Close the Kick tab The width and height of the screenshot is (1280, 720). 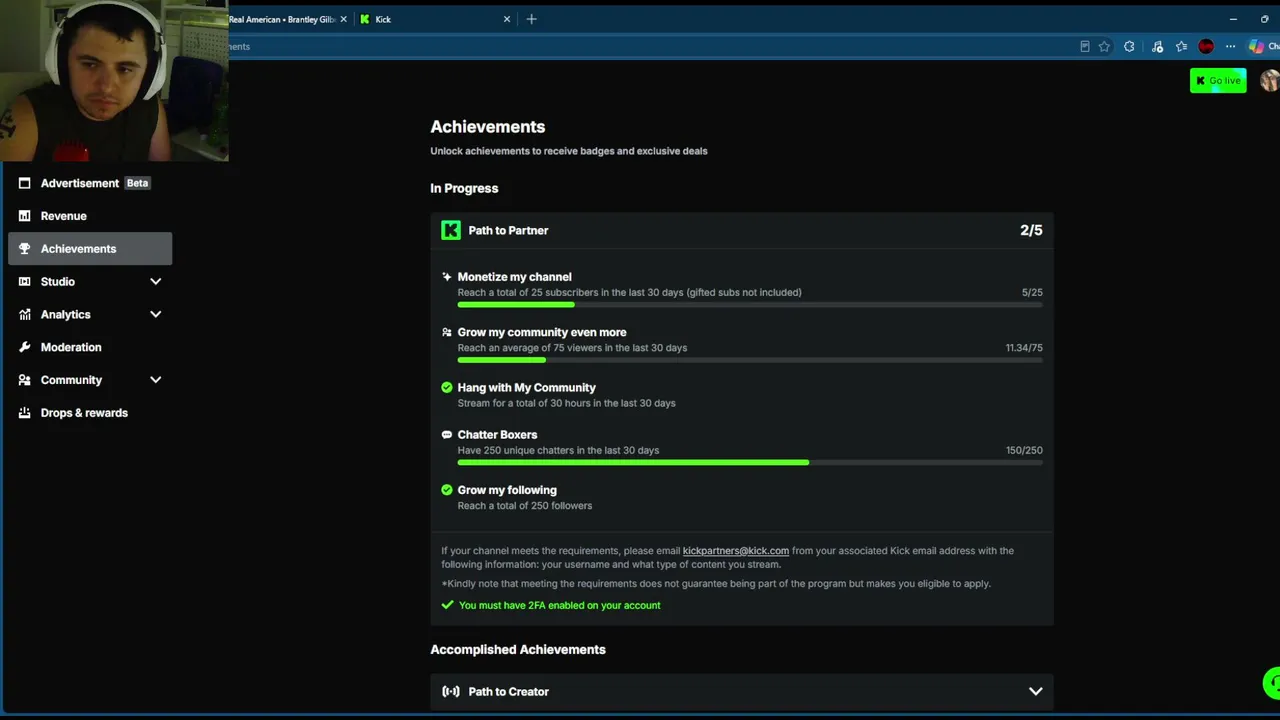point(507,19)
